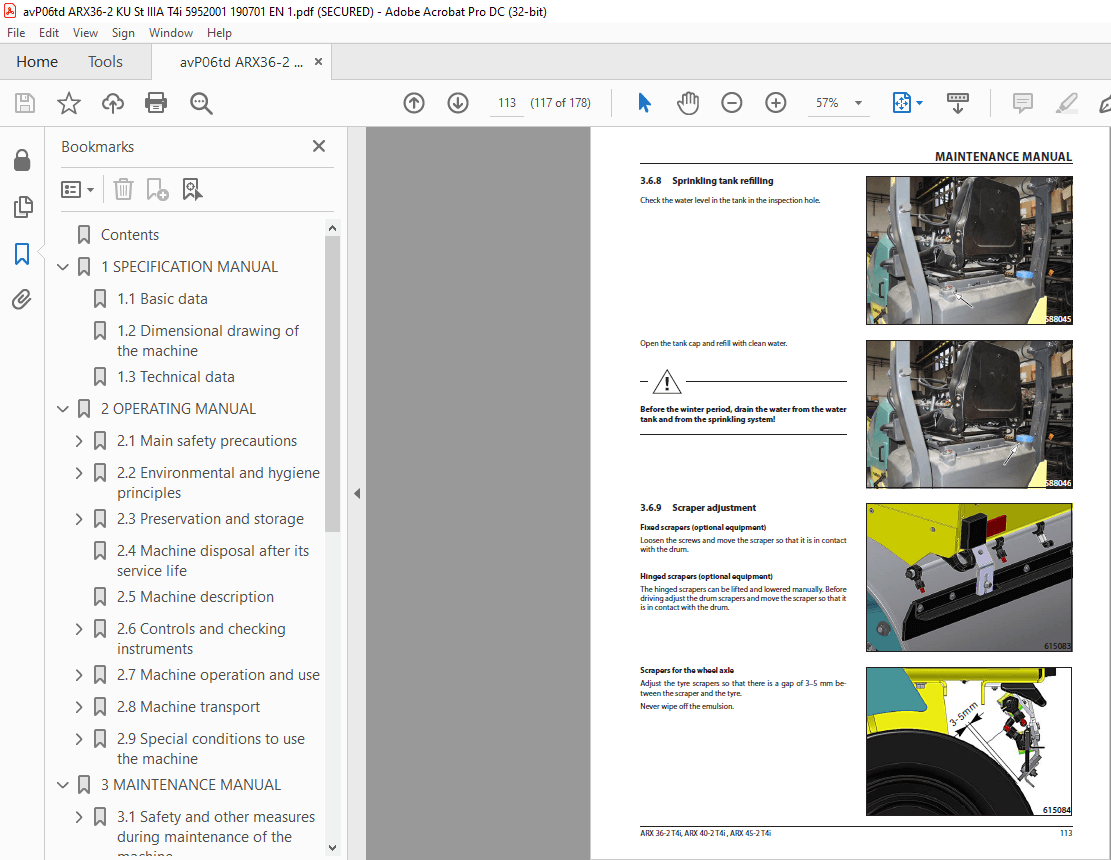The height and width of the screenshot is (860, 1111).
Task: Zoom out with the minus icon
Action: (x=731, y=102)
